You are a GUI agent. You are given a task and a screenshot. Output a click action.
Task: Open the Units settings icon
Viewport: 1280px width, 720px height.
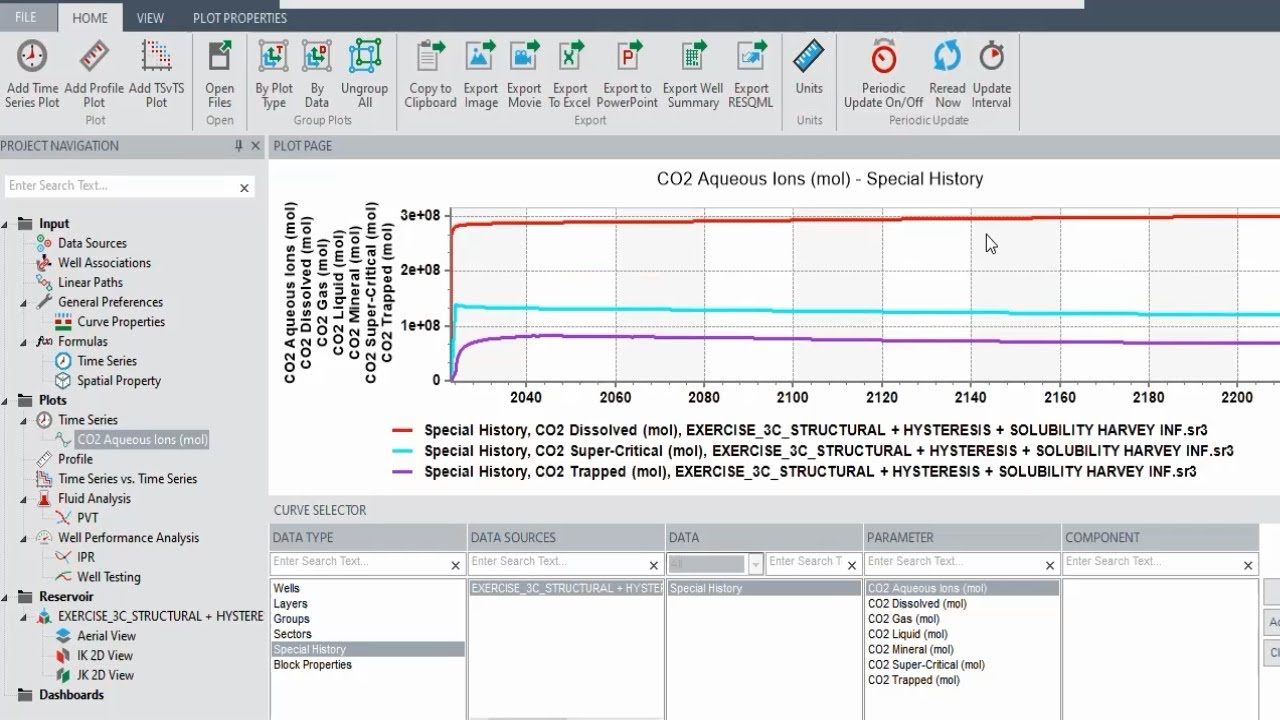click(x=809, y=57)
